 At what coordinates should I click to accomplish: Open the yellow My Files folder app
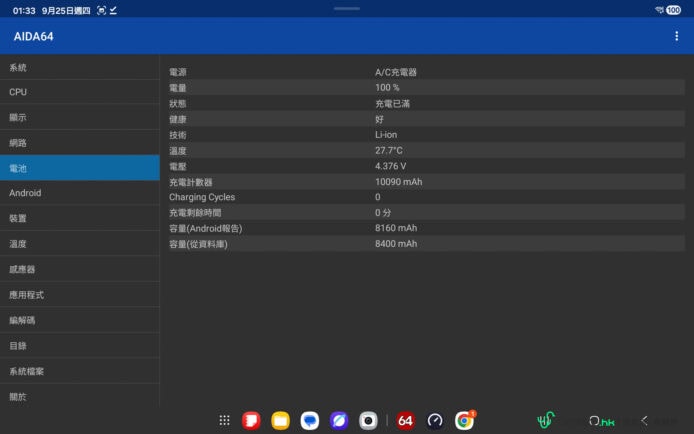pos(280,420)
